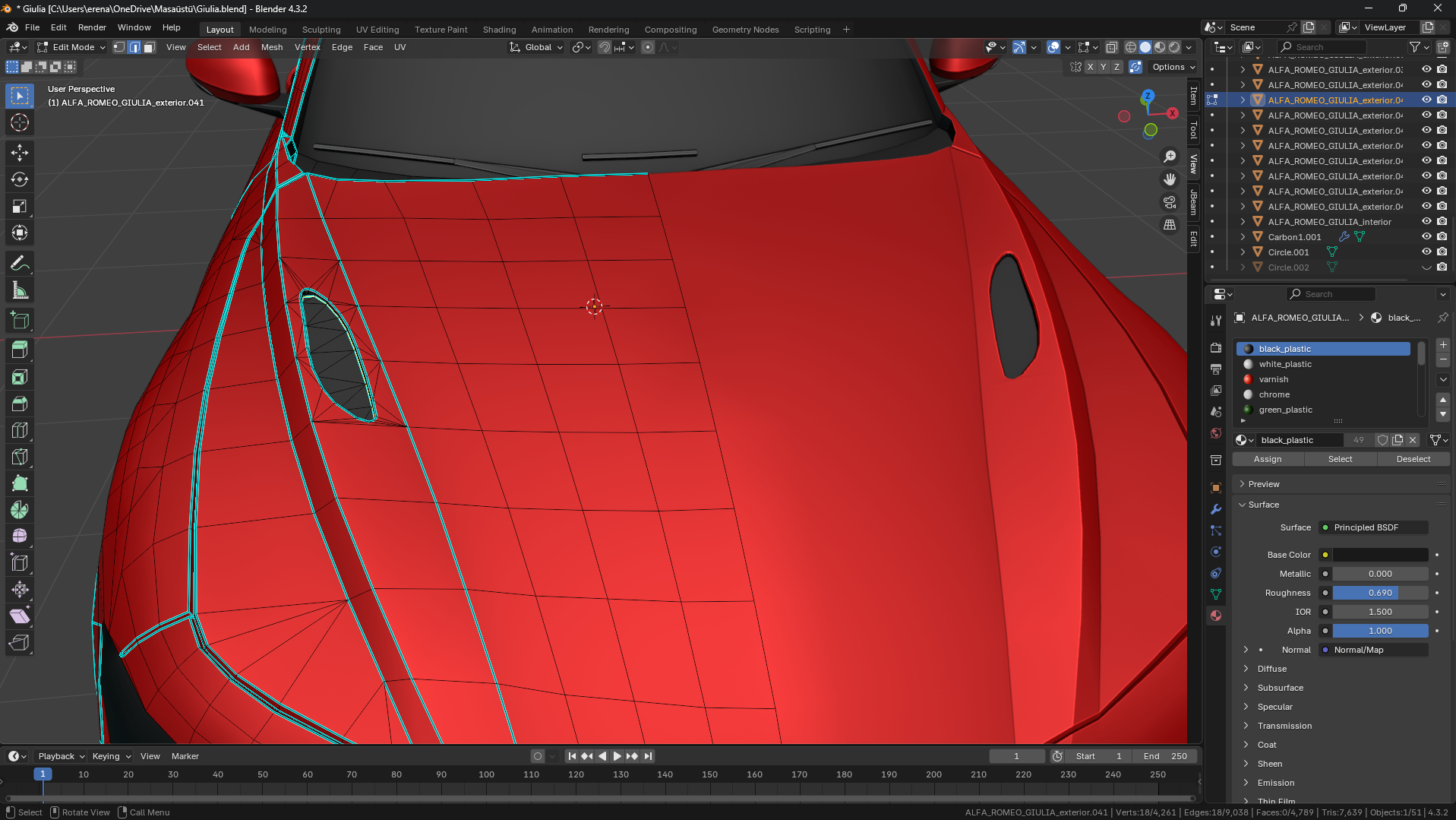Activate the Knife tool
1456x820 pixels.
pyautogui.click(x=20, y=457)
